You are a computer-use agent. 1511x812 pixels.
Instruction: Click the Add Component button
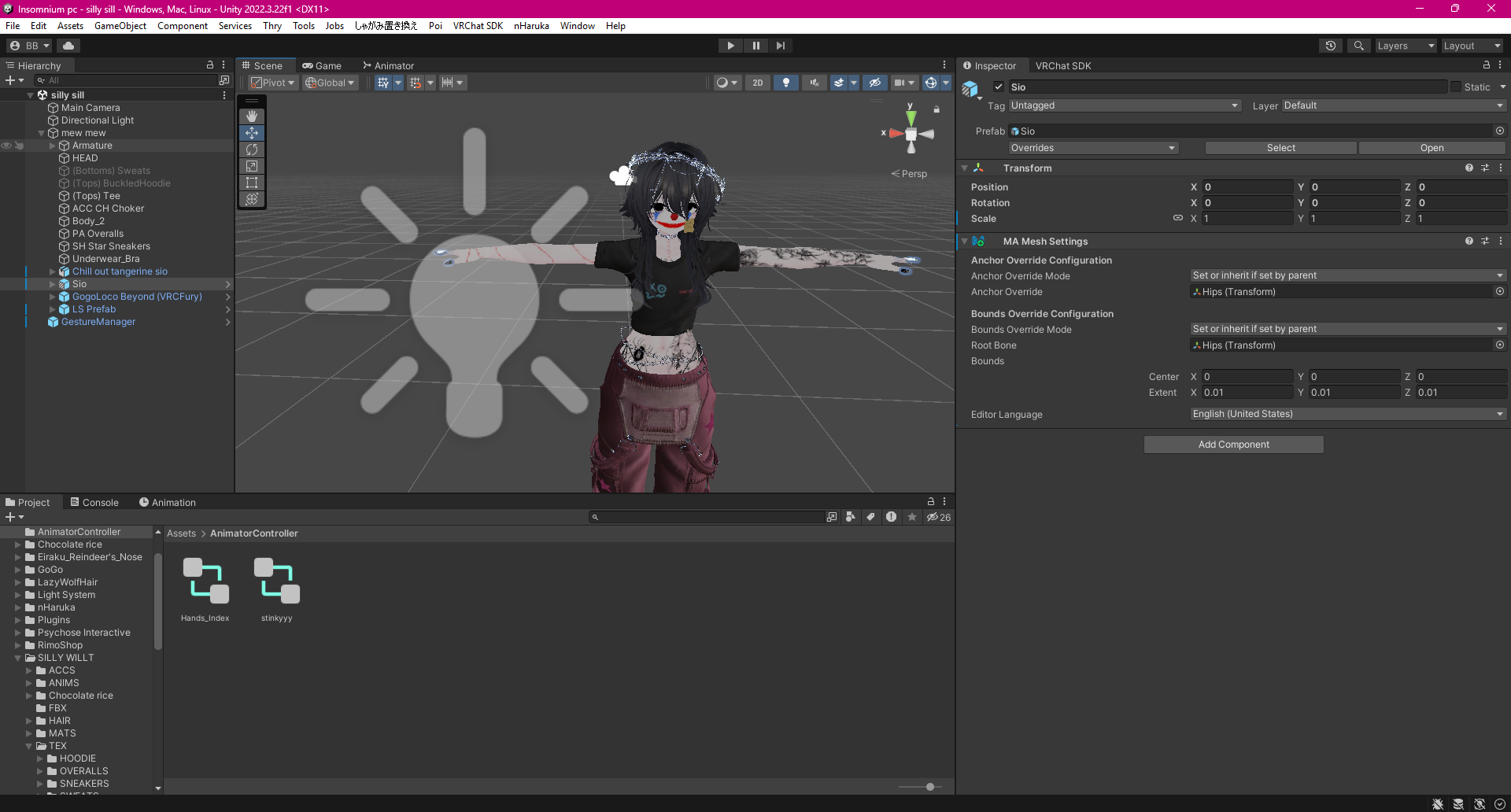coord(1233,445)
